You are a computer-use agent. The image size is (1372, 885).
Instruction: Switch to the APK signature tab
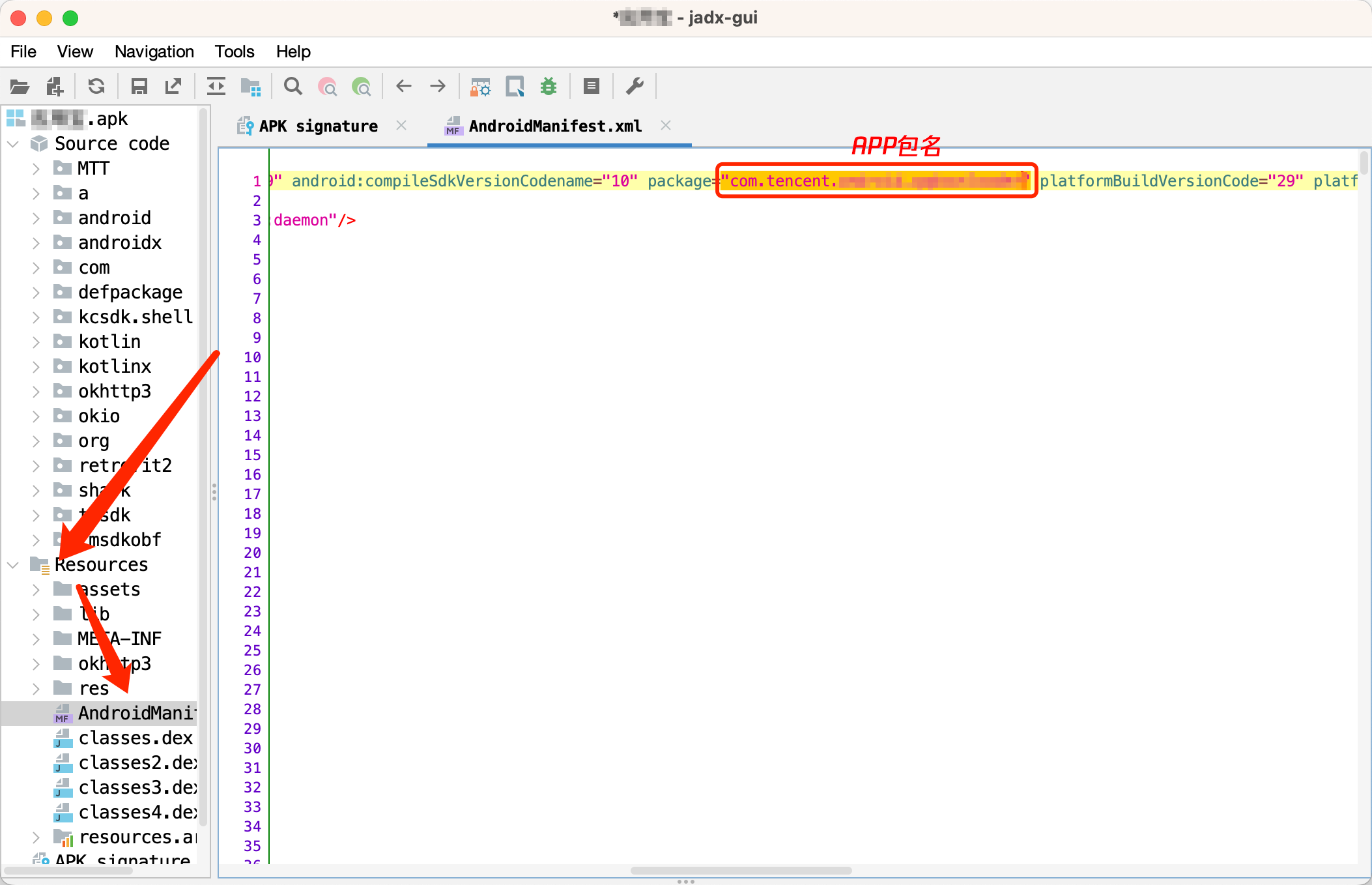click(318, 126)
